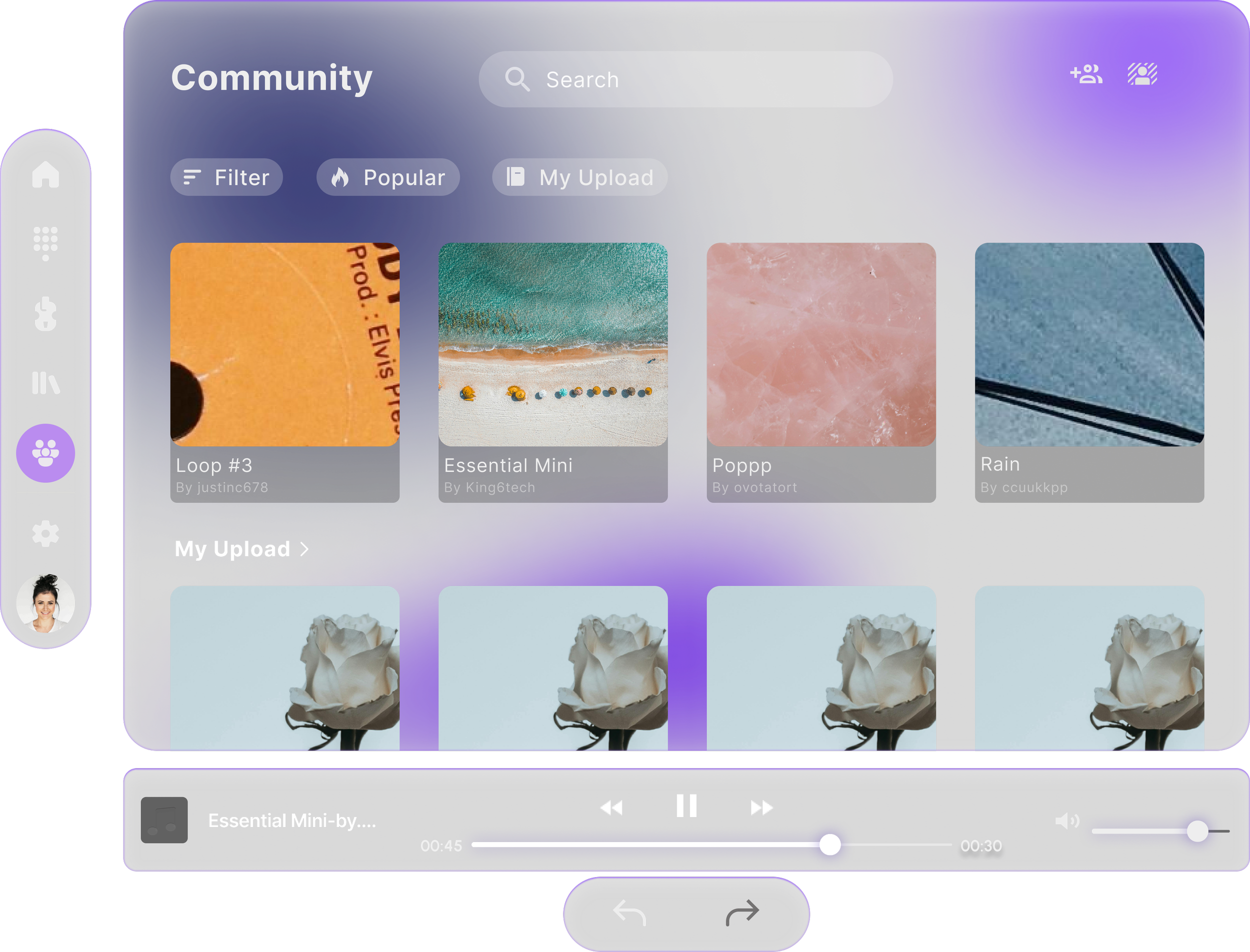This screenshot has width=1250, height=952.
Task: Click the blocked users icon
Action: pos(1141,74)
